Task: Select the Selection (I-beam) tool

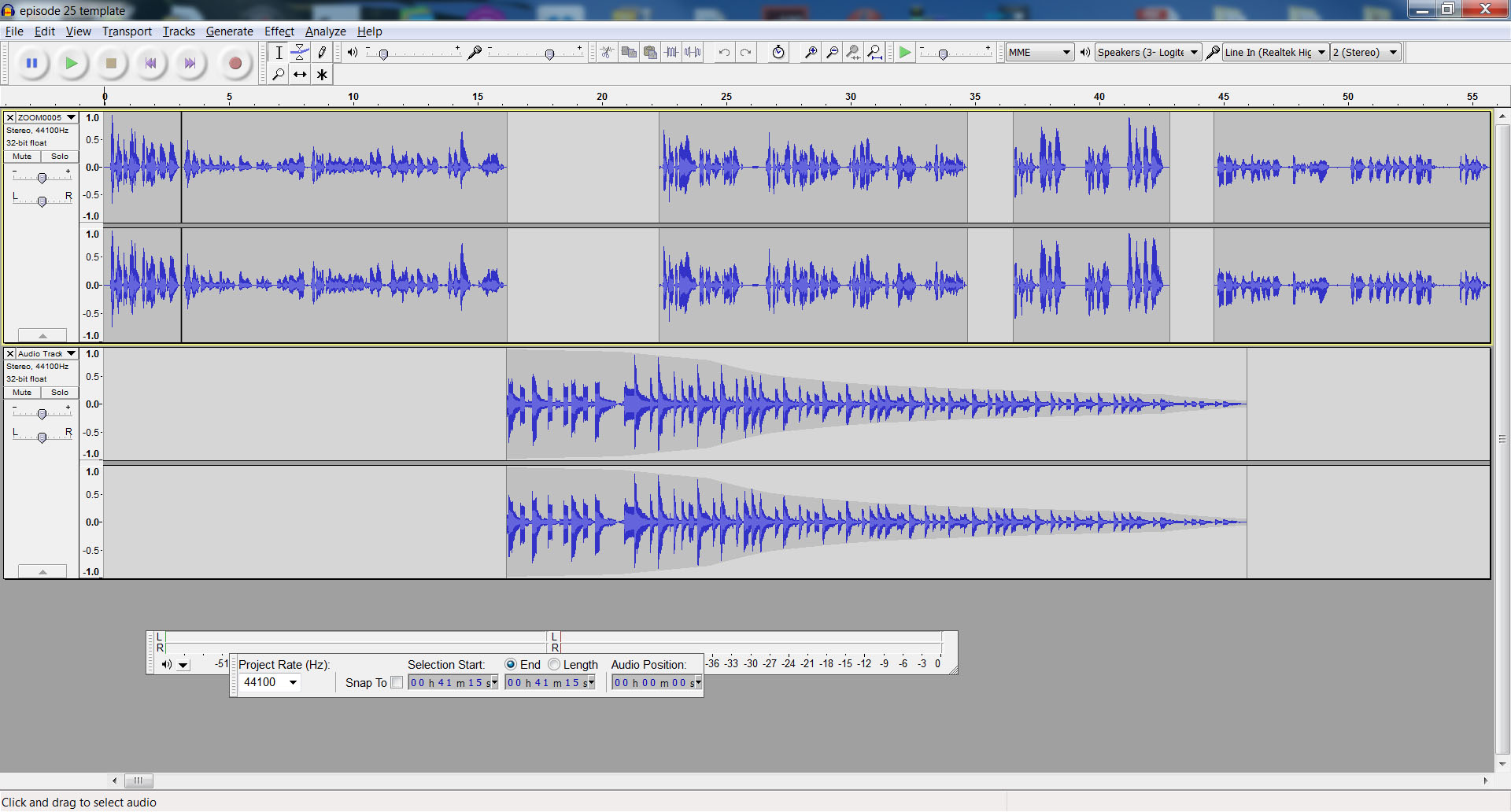Action: [x=279, y=53]
